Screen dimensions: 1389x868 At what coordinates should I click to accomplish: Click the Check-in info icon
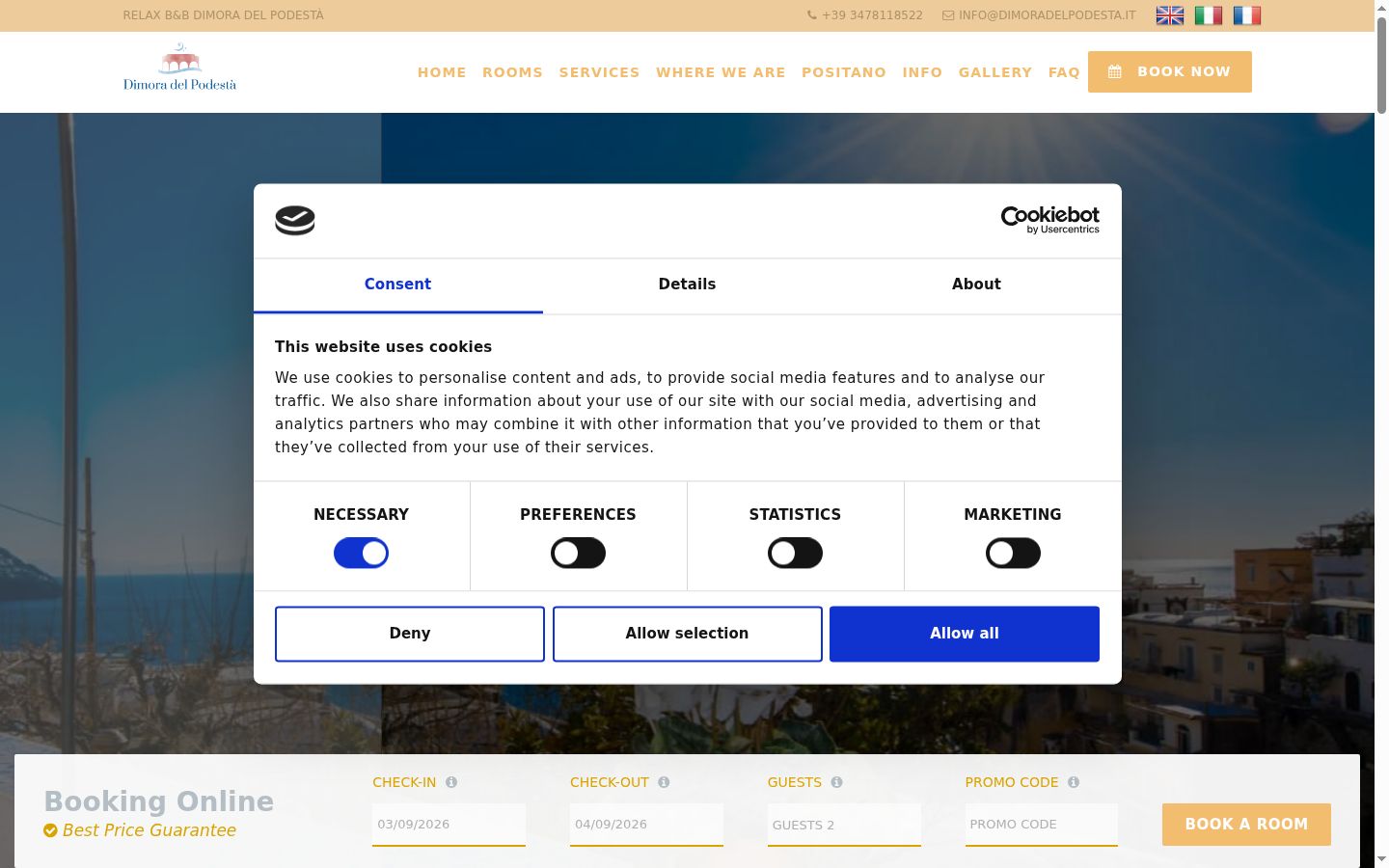(x=451, y=782)
